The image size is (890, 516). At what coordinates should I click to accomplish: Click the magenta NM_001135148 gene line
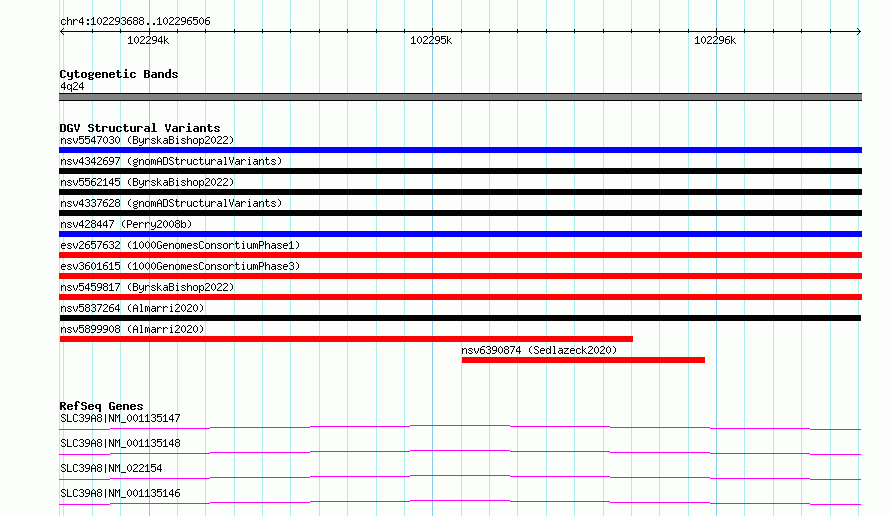[x=460, y=452]
